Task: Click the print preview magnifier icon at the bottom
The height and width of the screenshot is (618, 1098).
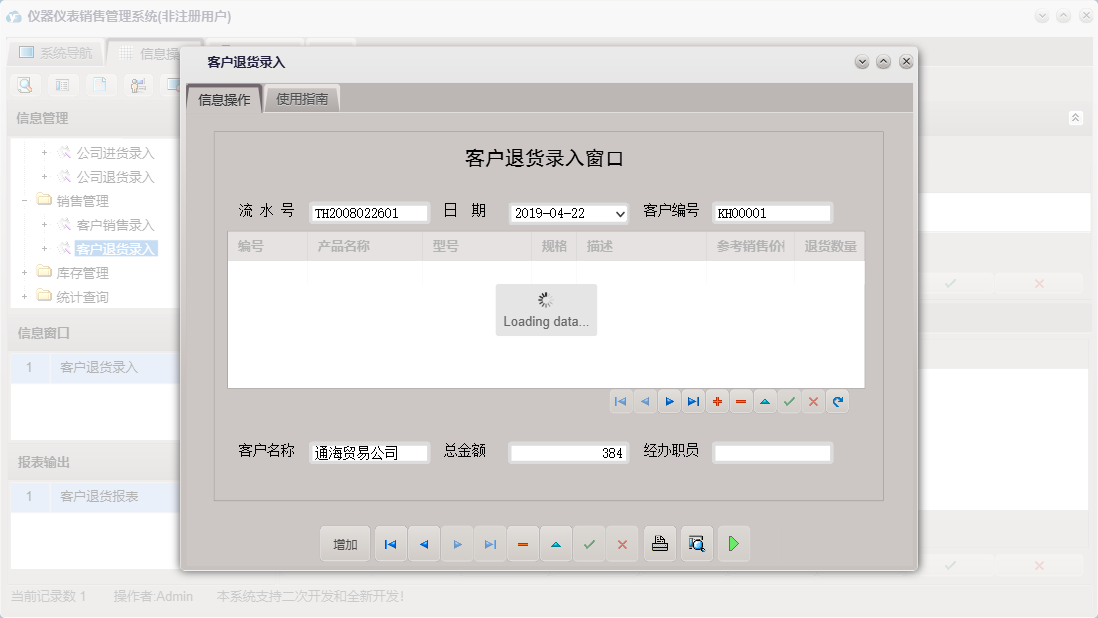Action: pyautogui.click(x=696, y=543)
